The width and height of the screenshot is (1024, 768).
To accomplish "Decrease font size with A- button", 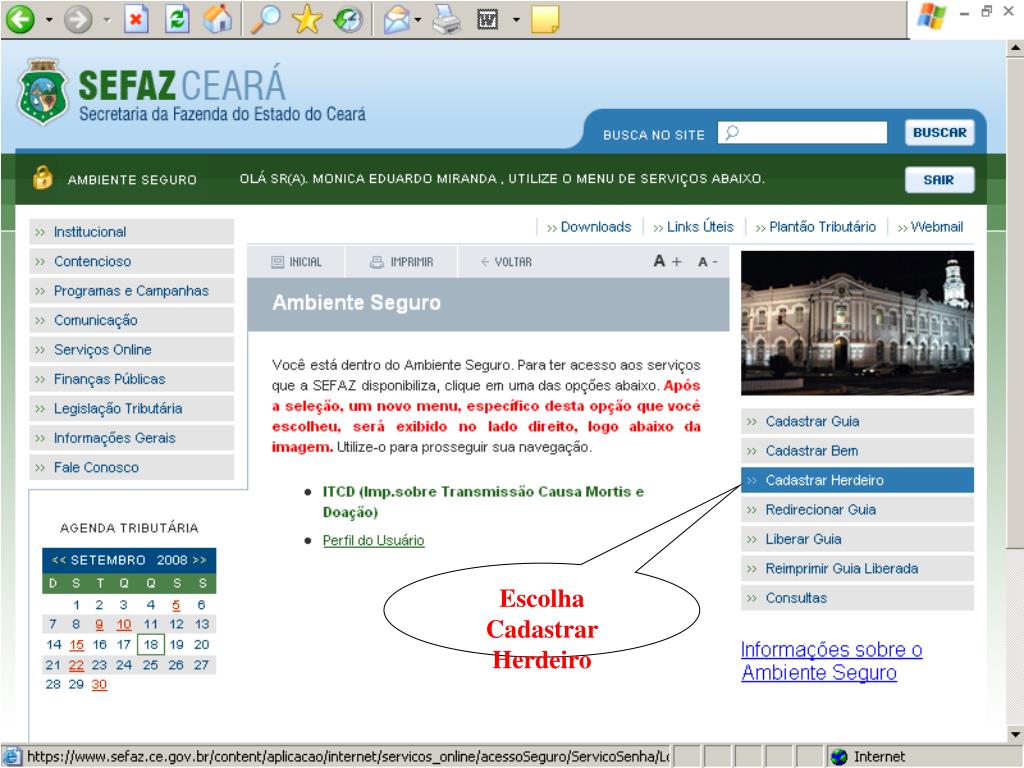I will (x=707, y=262).
